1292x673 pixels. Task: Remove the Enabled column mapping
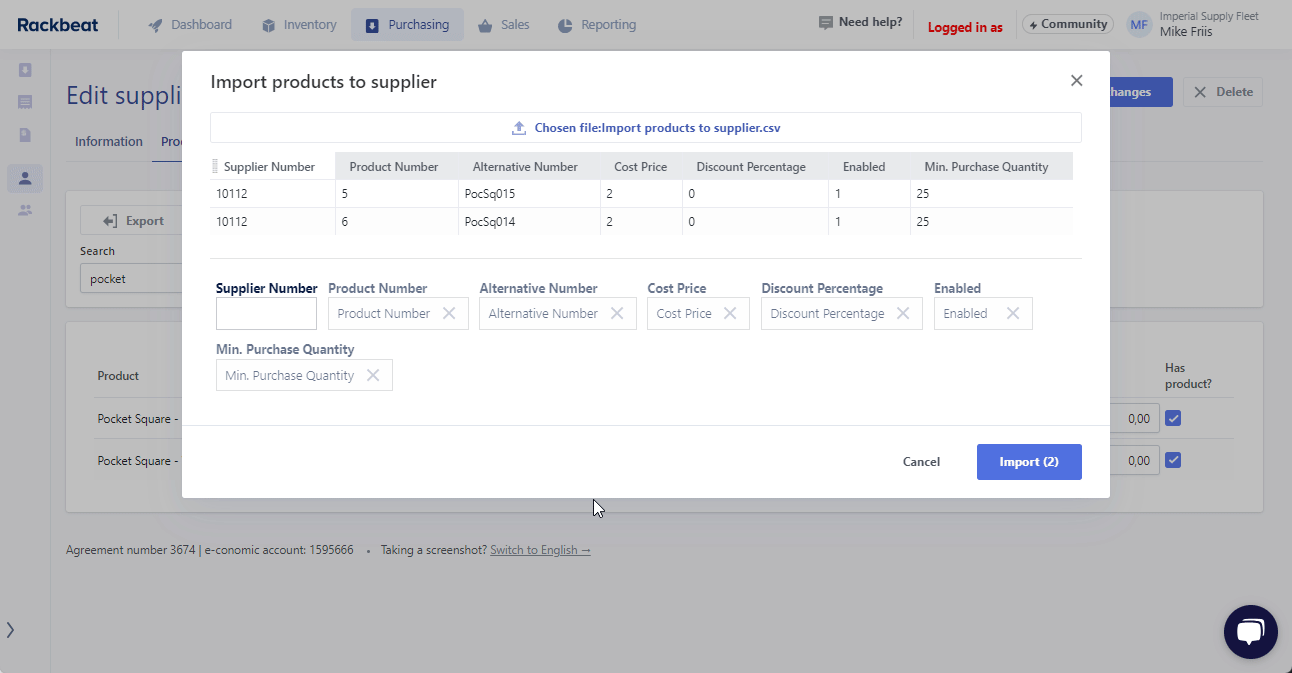click(x=1013, y=314)
